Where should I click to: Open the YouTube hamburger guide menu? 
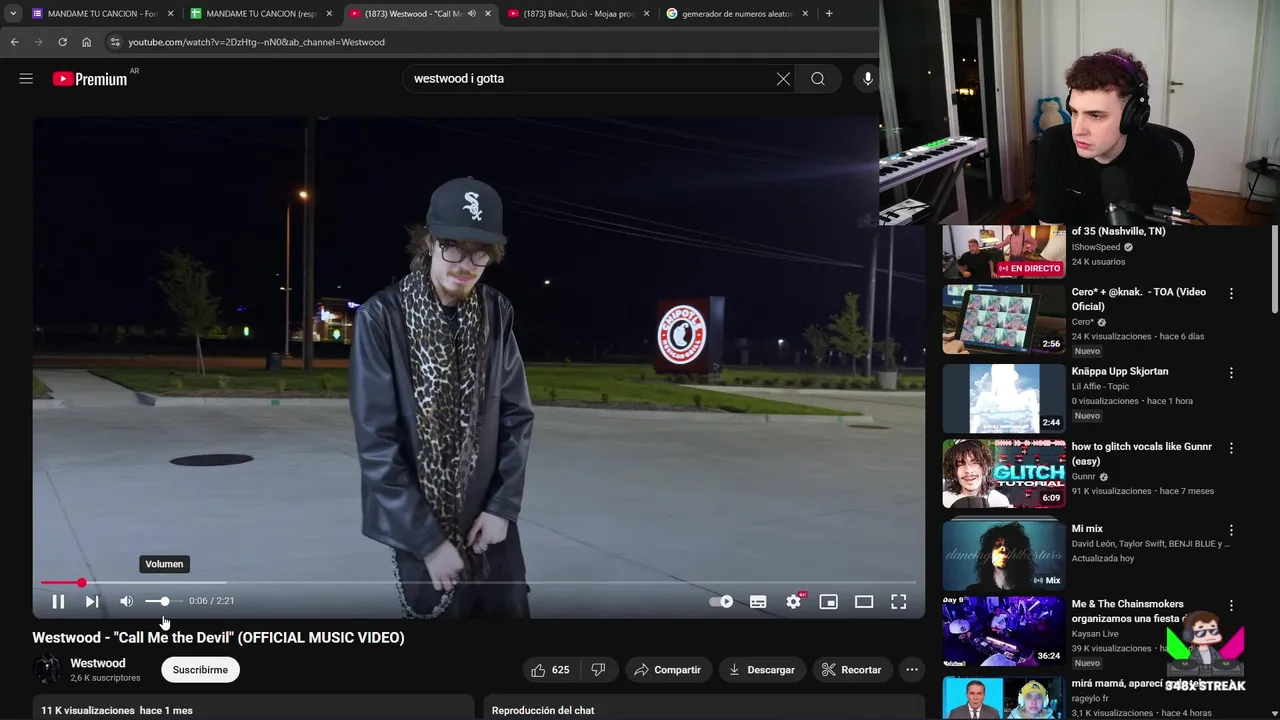26,78
